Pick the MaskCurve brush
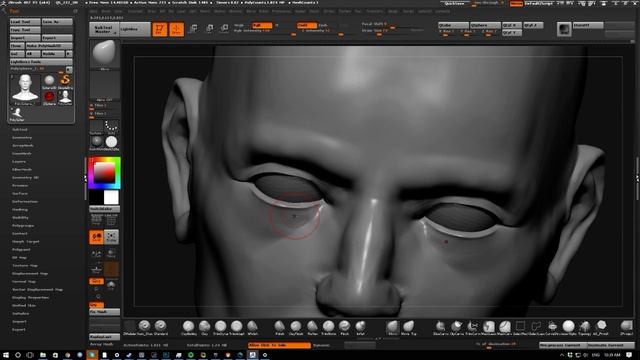 click(504, 327)
